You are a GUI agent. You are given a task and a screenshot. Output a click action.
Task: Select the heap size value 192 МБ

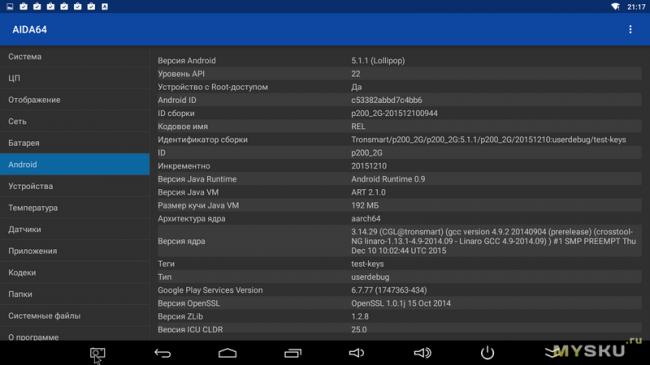(x=365, y=205)
